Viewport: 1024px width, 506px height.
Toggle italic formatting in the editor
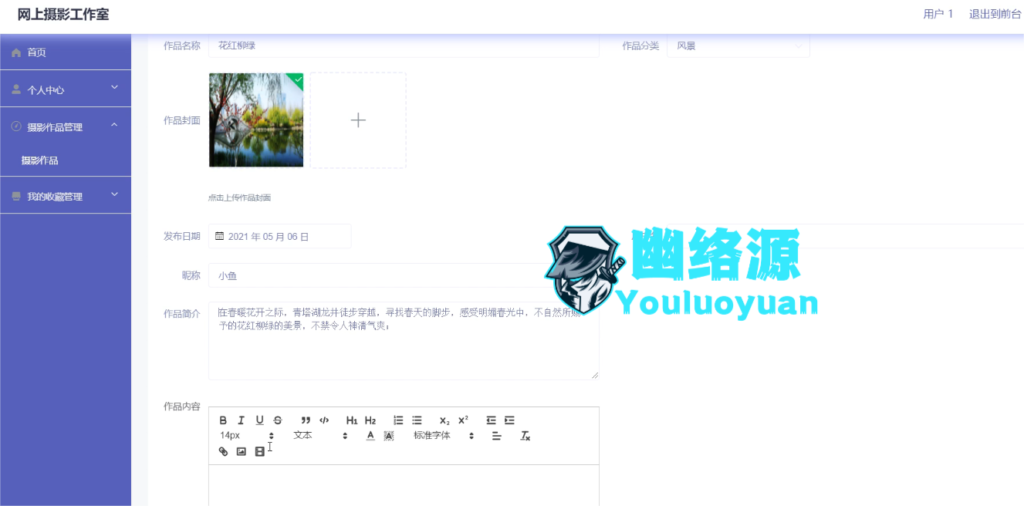pos(241,420)
